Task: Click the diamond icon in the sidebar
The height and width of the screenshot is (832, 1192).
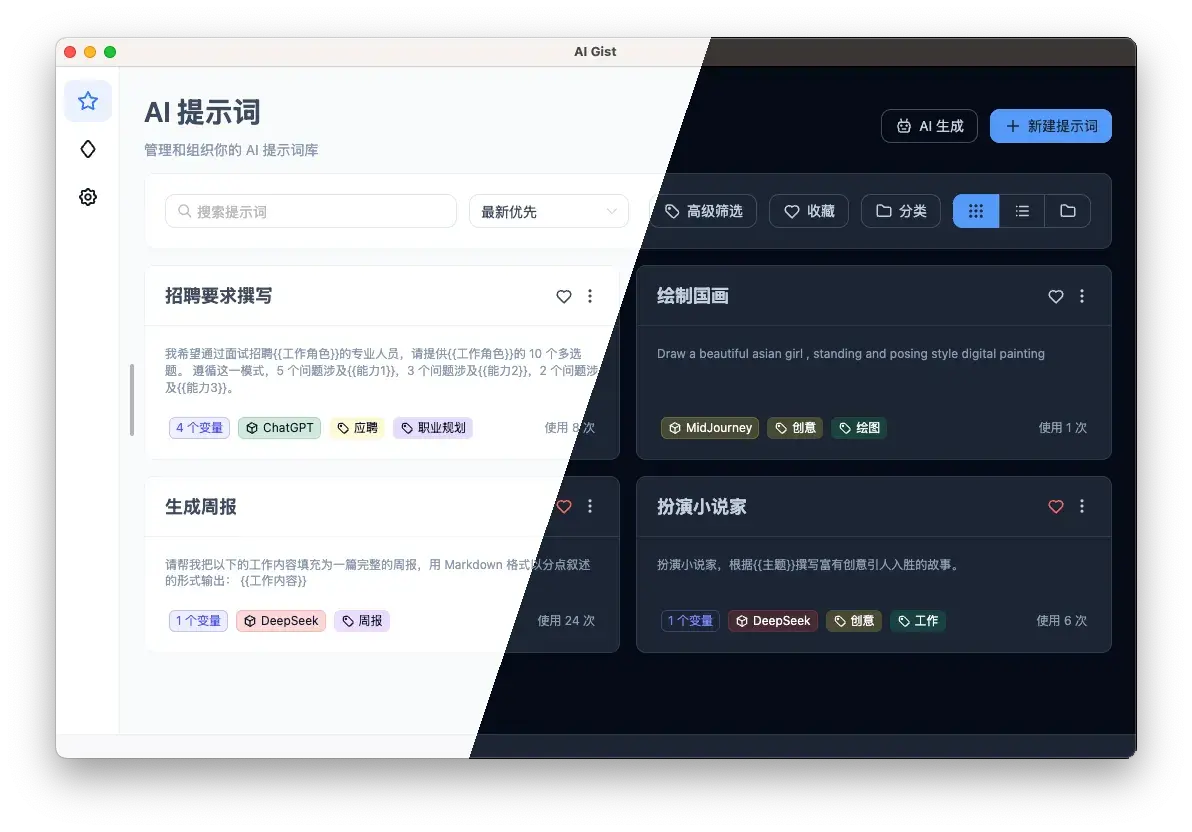Action: [87, 148]
